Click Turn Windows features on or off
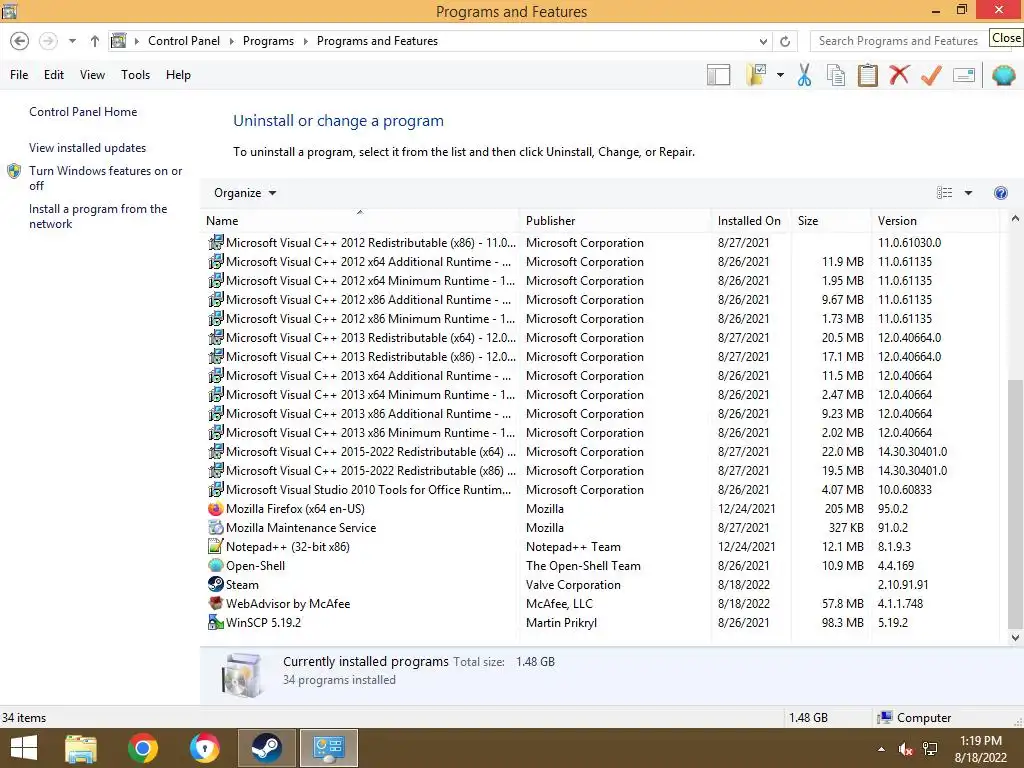The image size is (1024, 768). 105,178
